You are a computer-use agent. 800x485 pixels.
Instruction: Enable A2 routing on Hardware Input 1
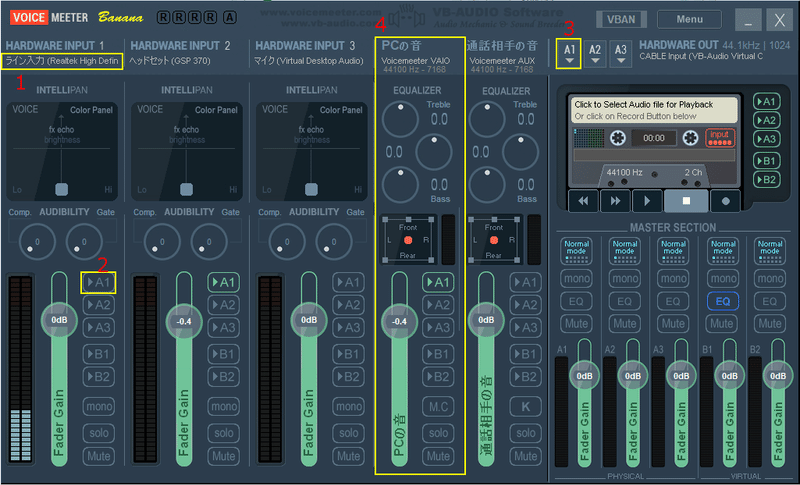tap(98, 305)
